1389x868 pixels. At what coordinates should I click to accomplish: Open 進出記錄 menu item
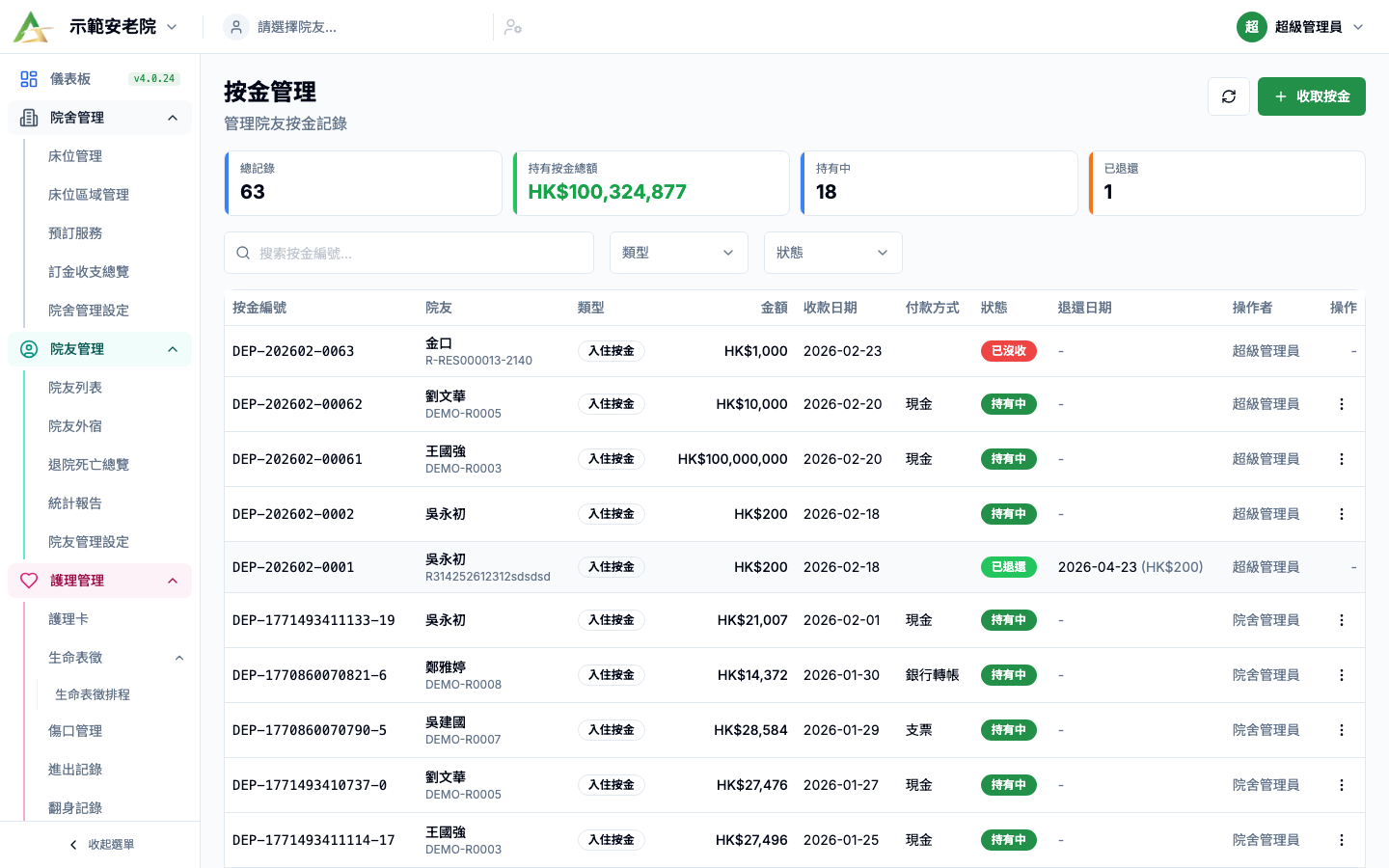click(75, 770)
